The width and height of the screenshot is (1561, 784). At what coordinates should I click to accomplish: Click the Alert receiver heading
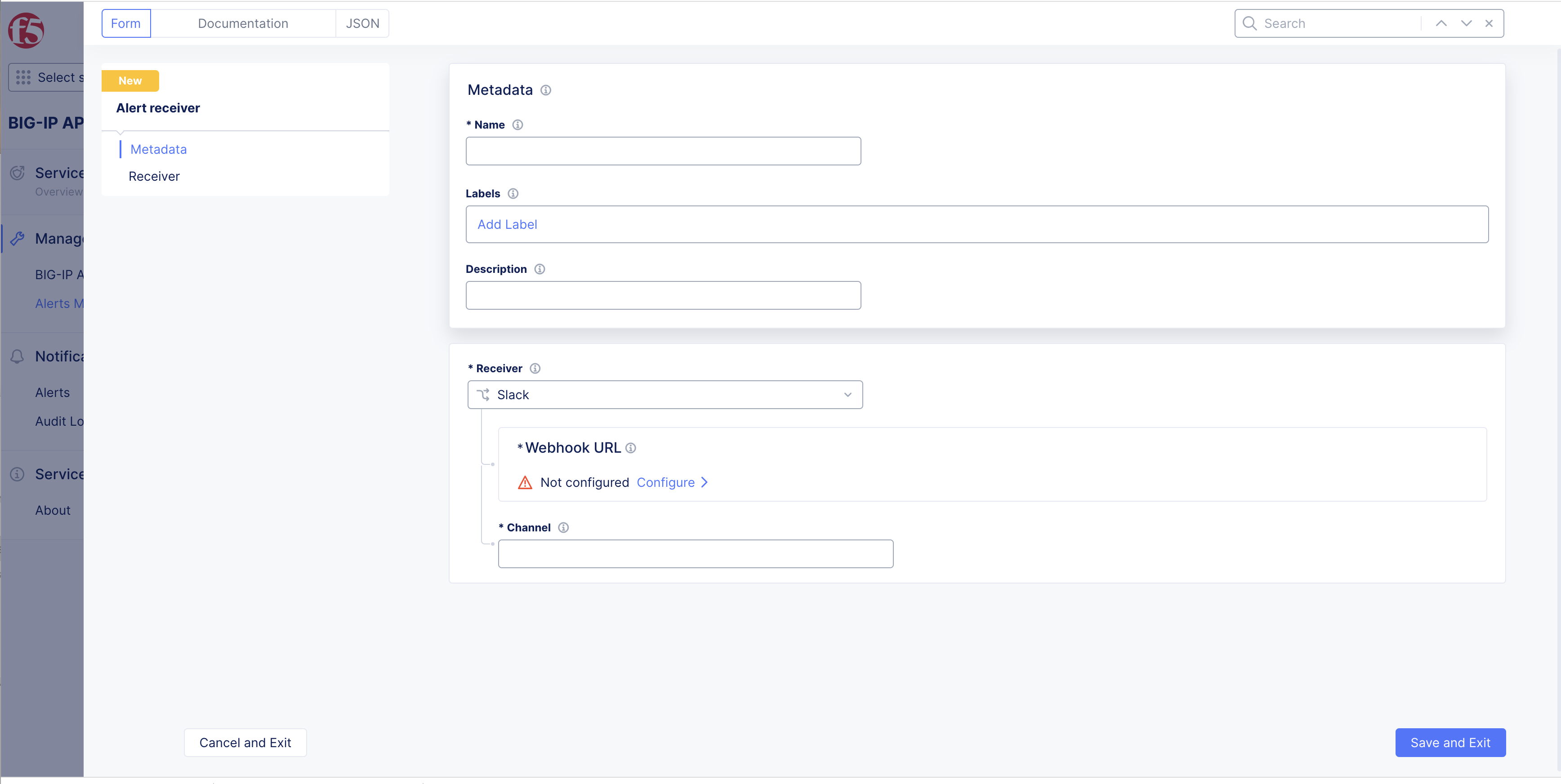coord(158,108)
